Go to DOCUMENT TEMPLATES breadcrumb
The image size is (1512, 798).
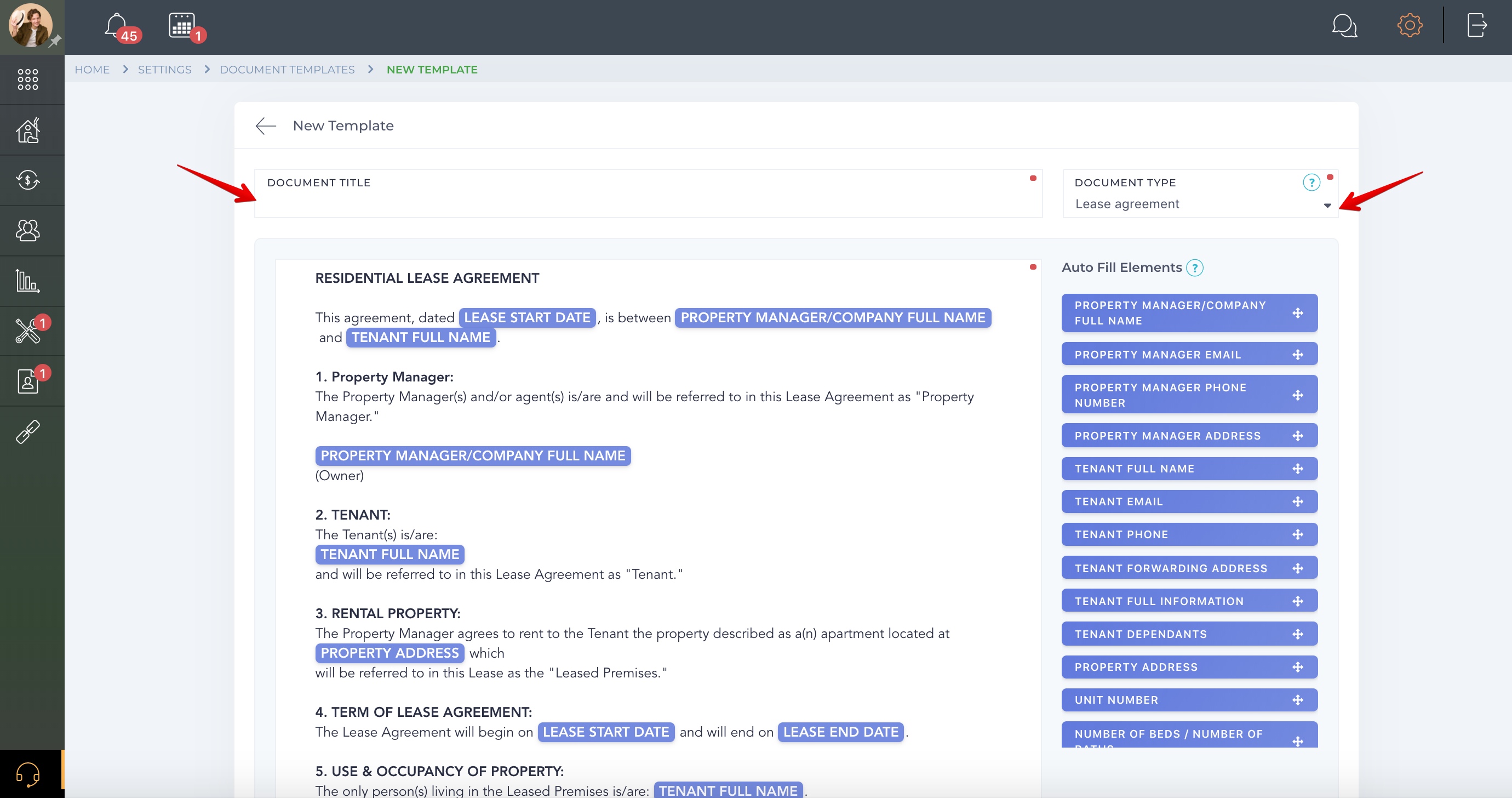[287, 70]
